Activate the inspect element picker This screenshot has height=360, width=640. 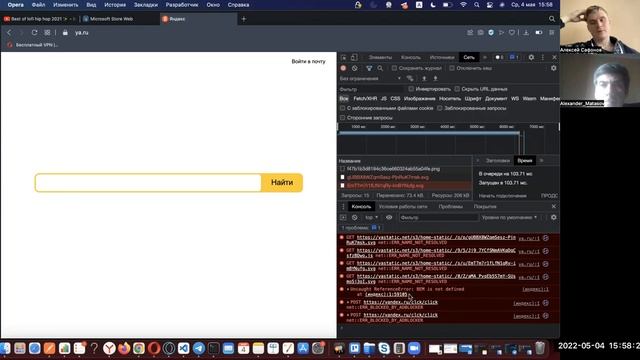344,58
